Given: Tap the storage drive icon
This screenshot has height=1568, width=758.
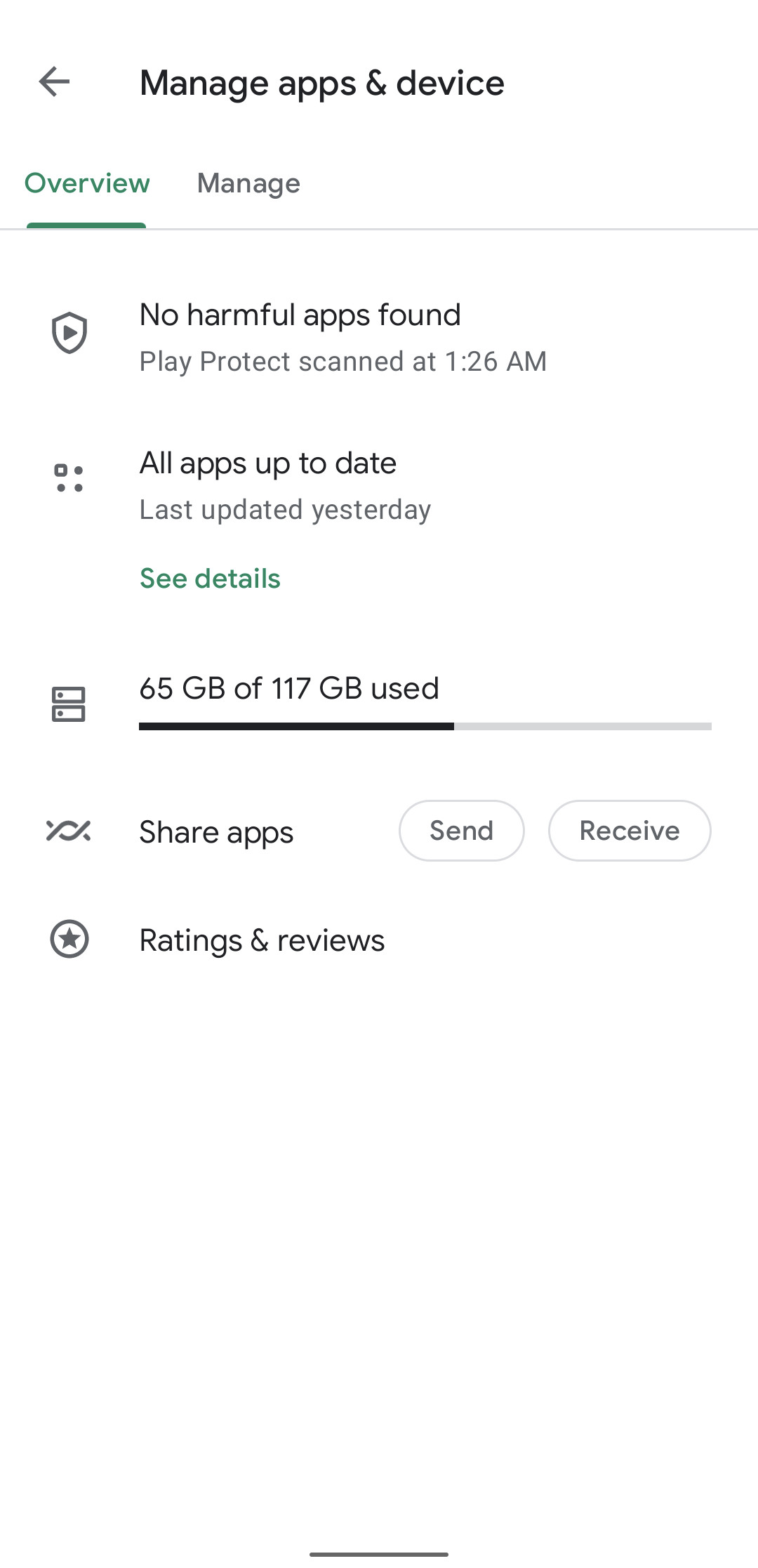Looking at the screenshot, I should [x=69, y=704].
